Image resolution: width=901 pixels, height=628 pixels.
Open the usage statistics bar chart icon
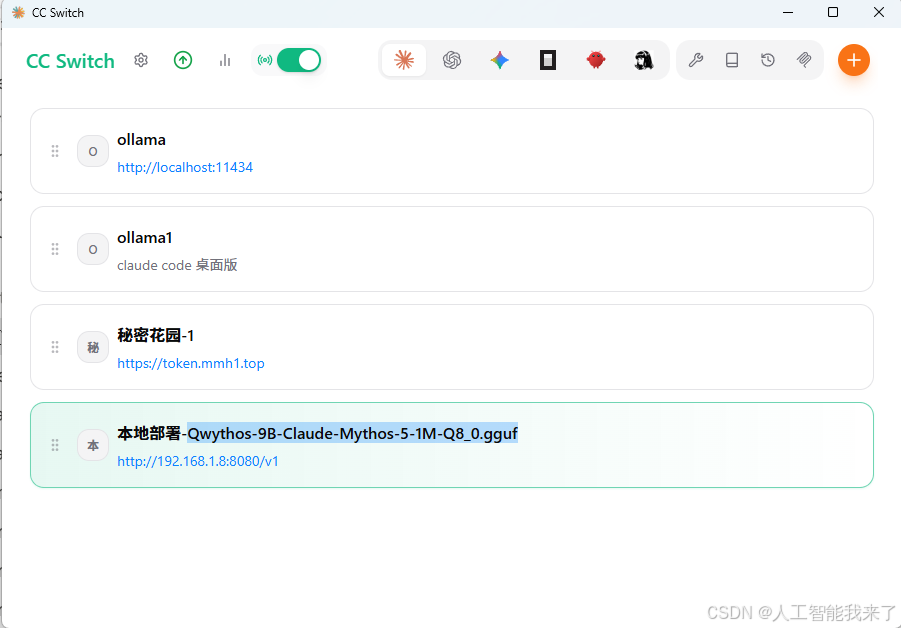pyautogui.click(x=225, y=60)
